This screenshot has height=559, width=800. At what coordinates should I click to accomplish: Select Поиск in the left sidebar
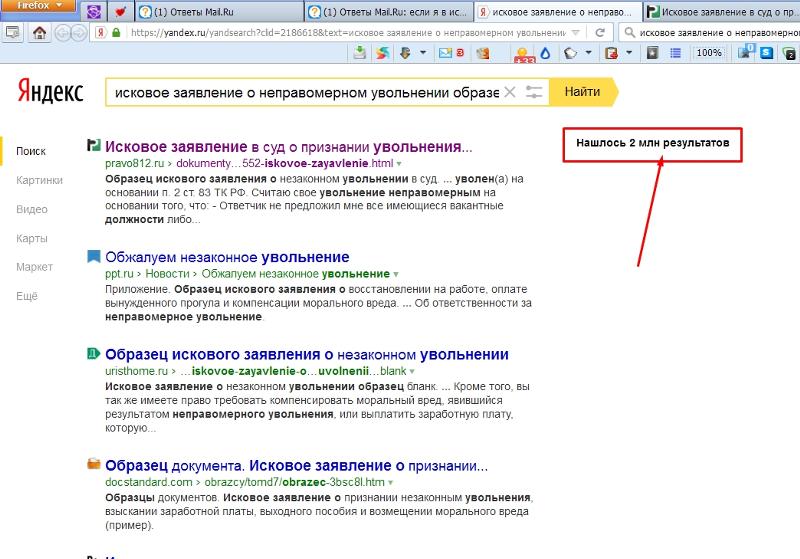(x=31, y=151)
